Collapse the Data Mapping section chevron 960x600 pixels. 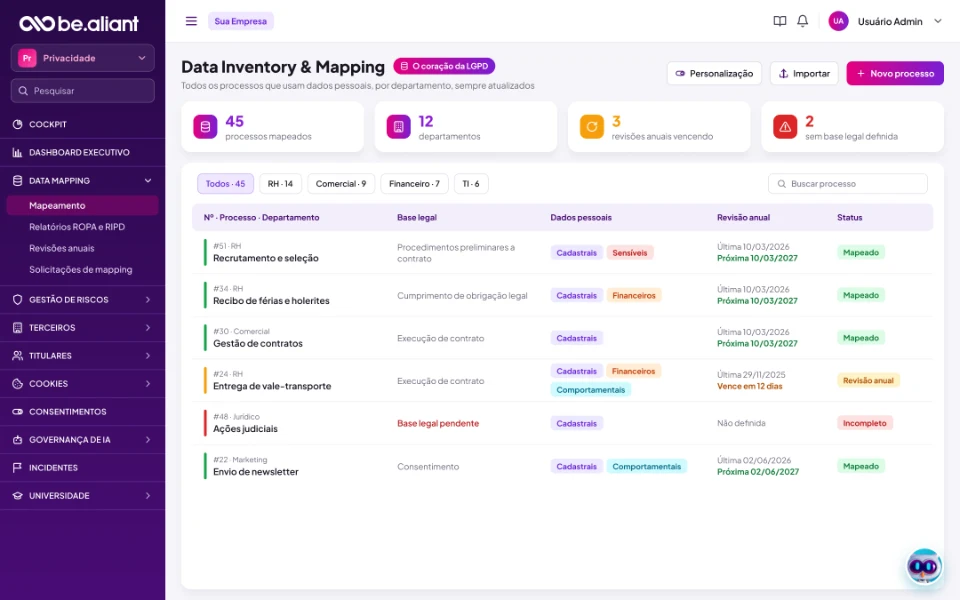pos(148,181)
